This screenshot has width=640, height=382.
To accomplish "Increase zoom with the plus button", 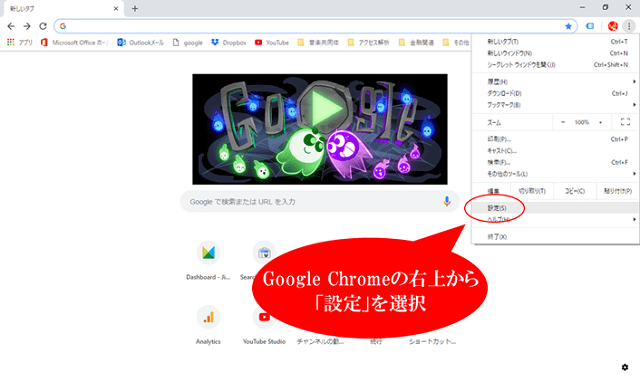I will 600,122.
